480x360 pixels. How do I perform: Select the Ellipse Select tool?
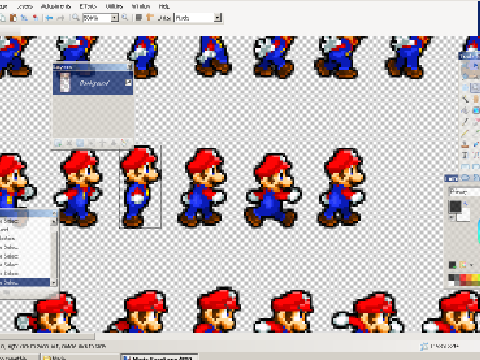click(x=465, y=88)
